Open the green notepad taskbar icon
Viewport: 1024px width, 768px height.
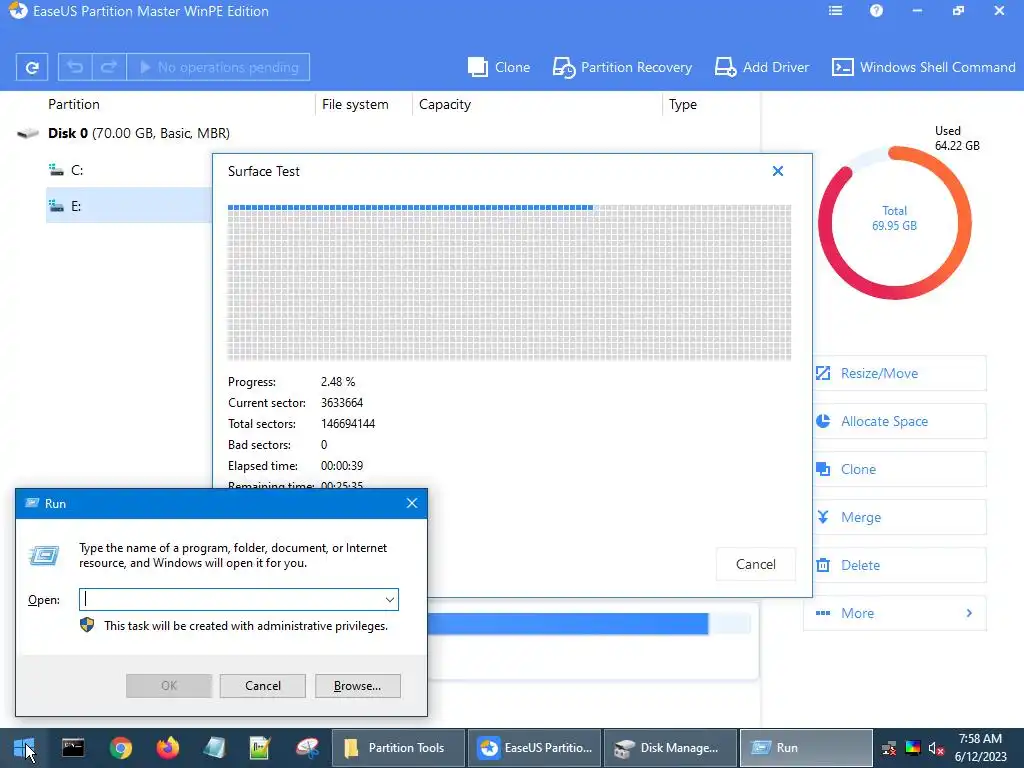pyautogui.click(x=260, y=748)
